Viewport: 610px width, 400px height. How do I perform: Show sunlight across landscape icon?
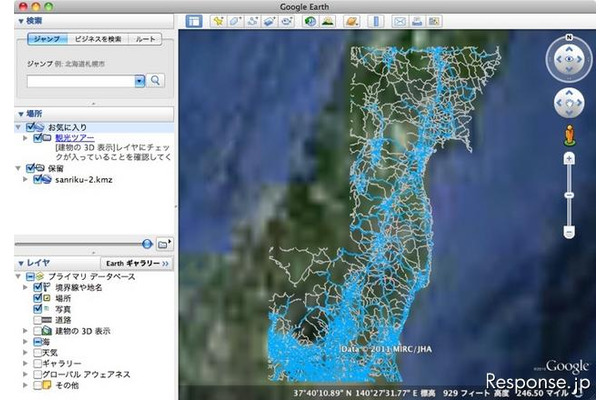point(328,21)
